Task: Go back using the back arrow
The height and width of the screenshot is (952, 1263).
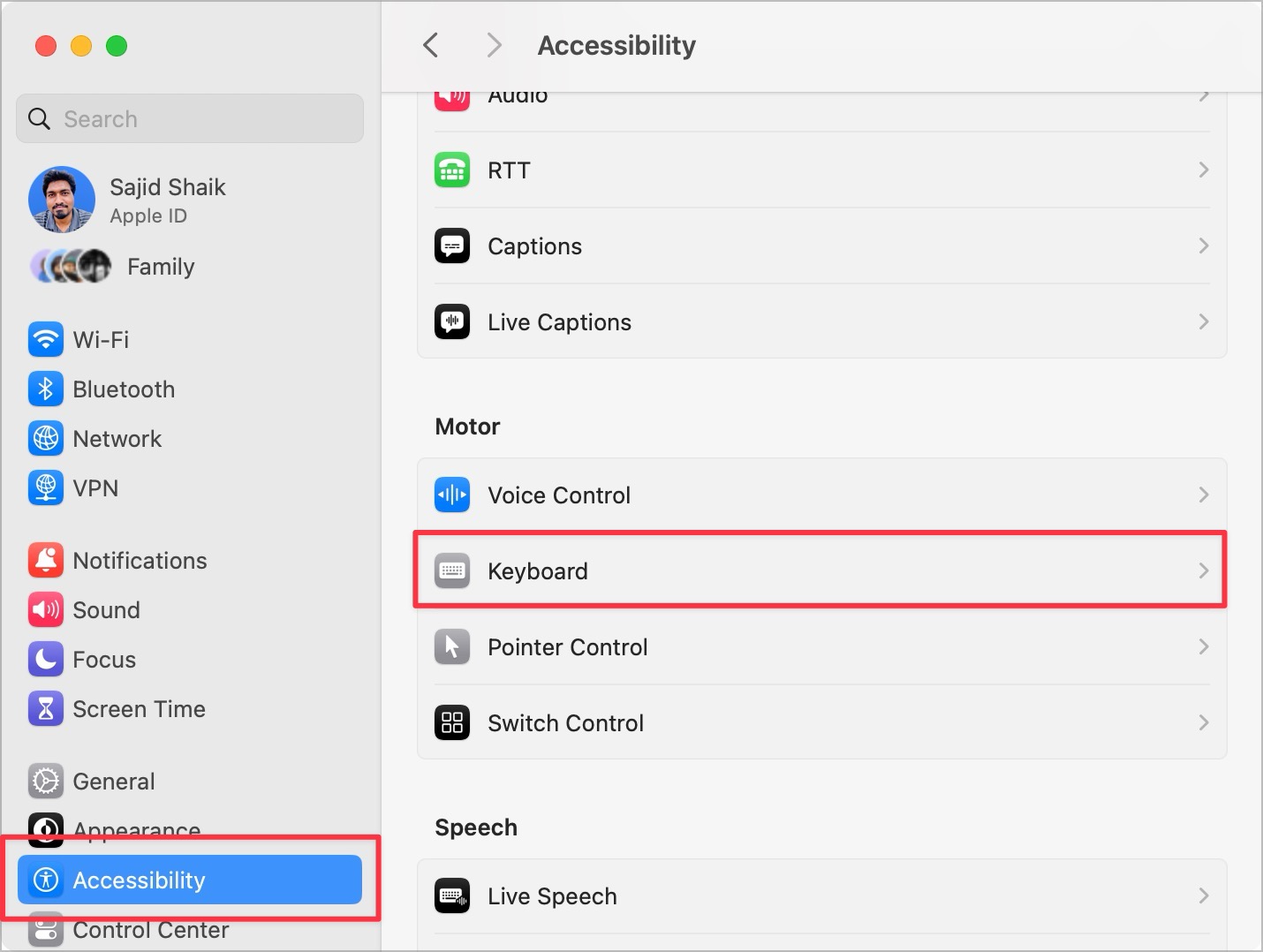Action: coord(431,45)
